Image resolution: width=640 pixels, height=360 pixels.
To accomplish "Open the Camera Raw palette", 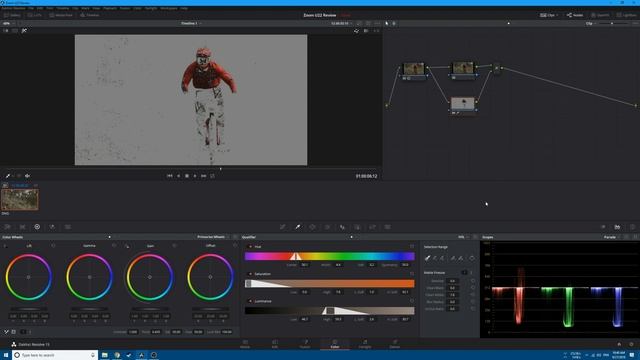I will (7, 227).
